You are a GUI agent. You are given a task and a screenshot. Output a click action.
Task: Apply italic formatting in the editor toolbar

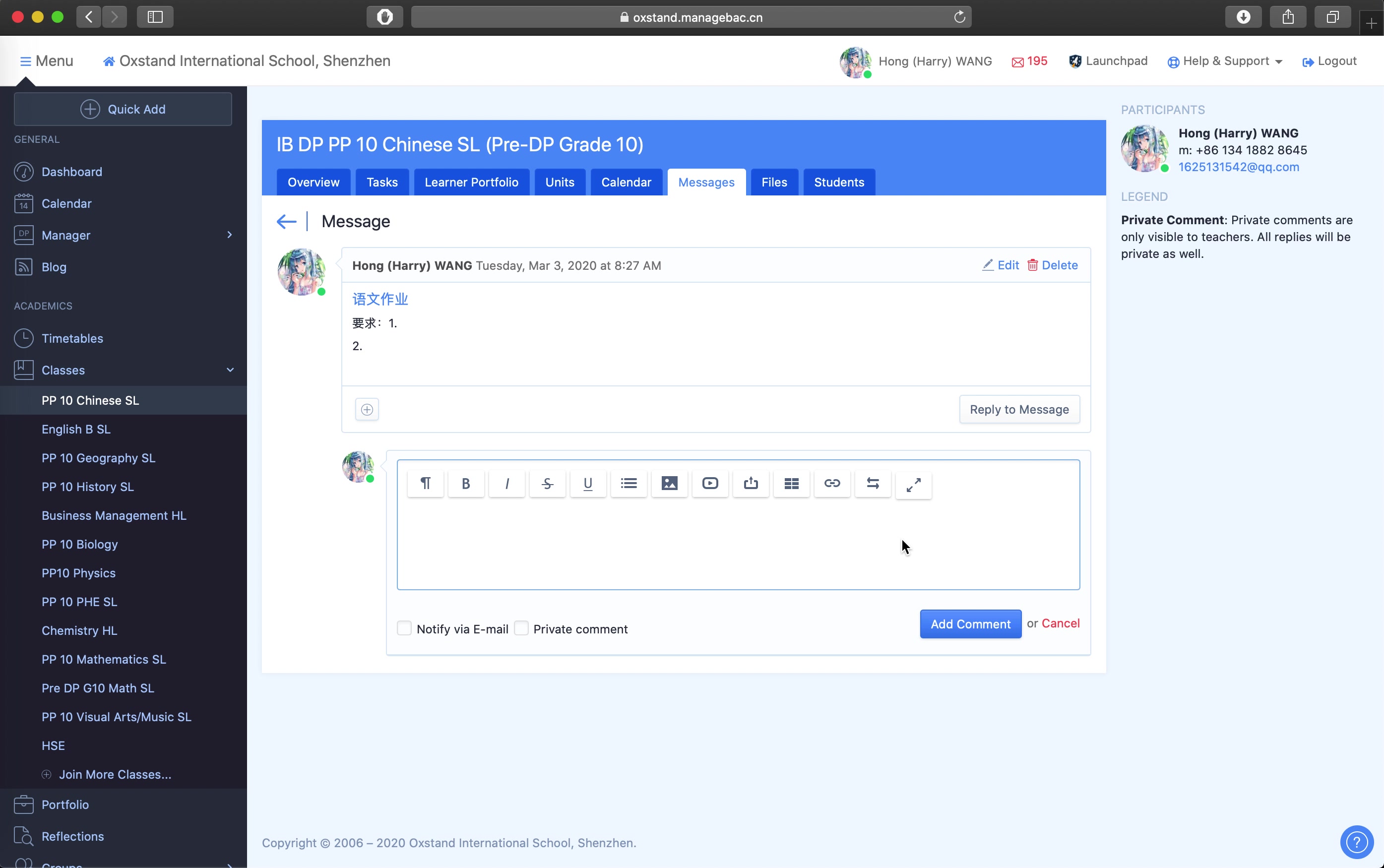click(506, 484)
